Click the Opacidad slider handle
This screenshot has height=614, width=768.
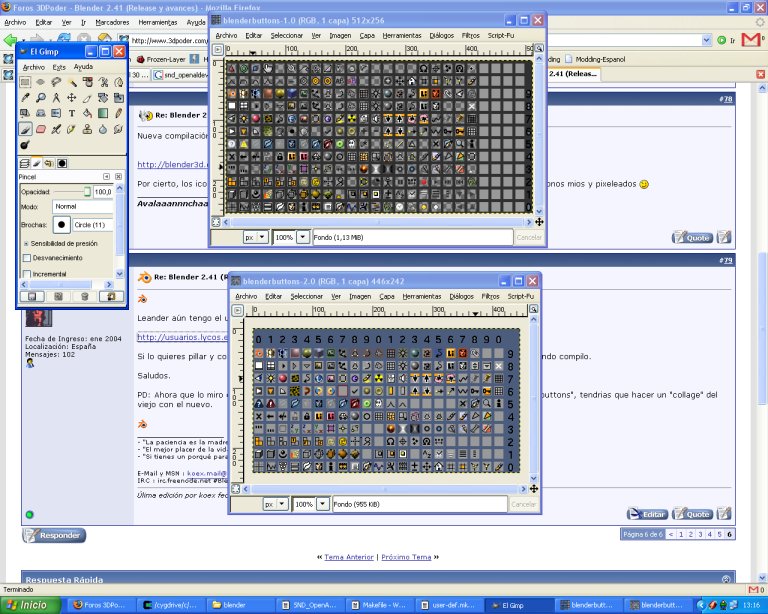[87, 191]
